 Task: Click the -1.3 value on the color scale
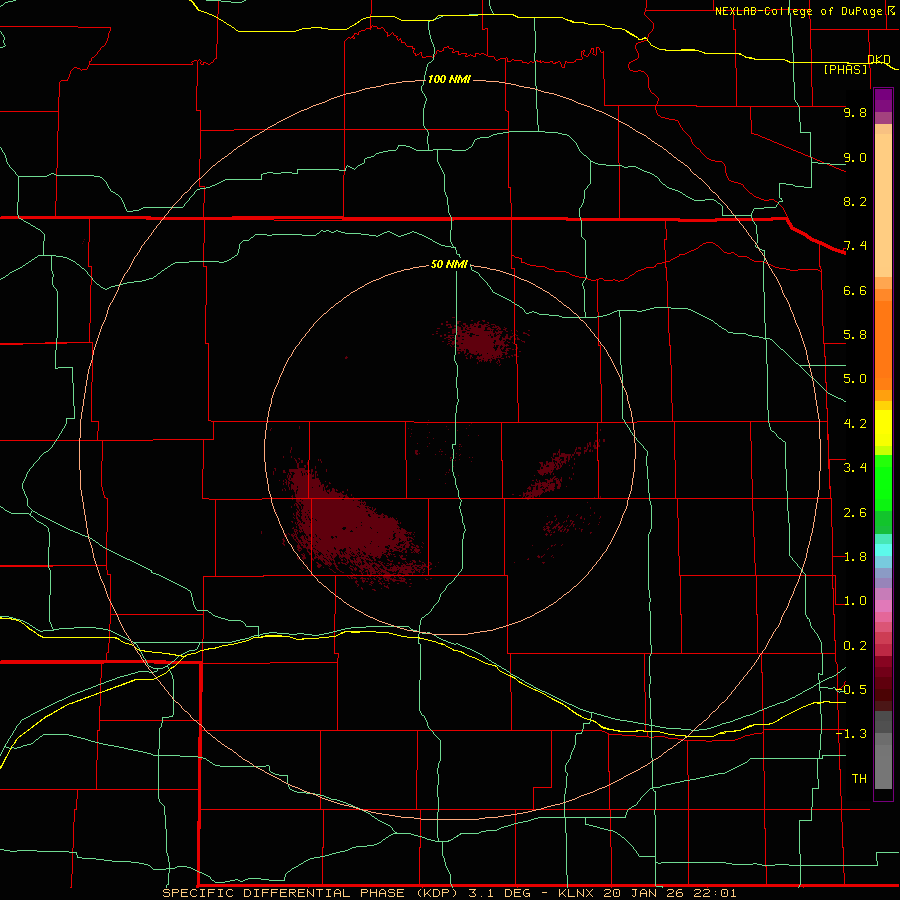[852, 734]
